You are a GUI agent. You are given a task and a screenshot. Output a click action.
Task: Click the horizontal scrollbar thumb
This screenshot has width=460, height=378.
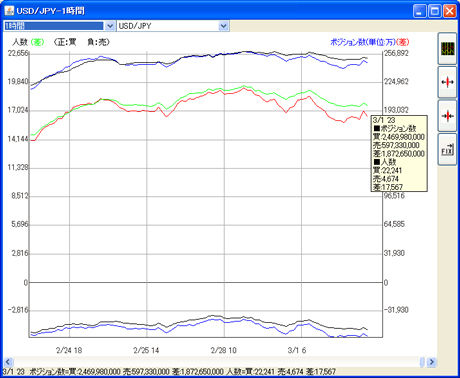pos(422,362)
